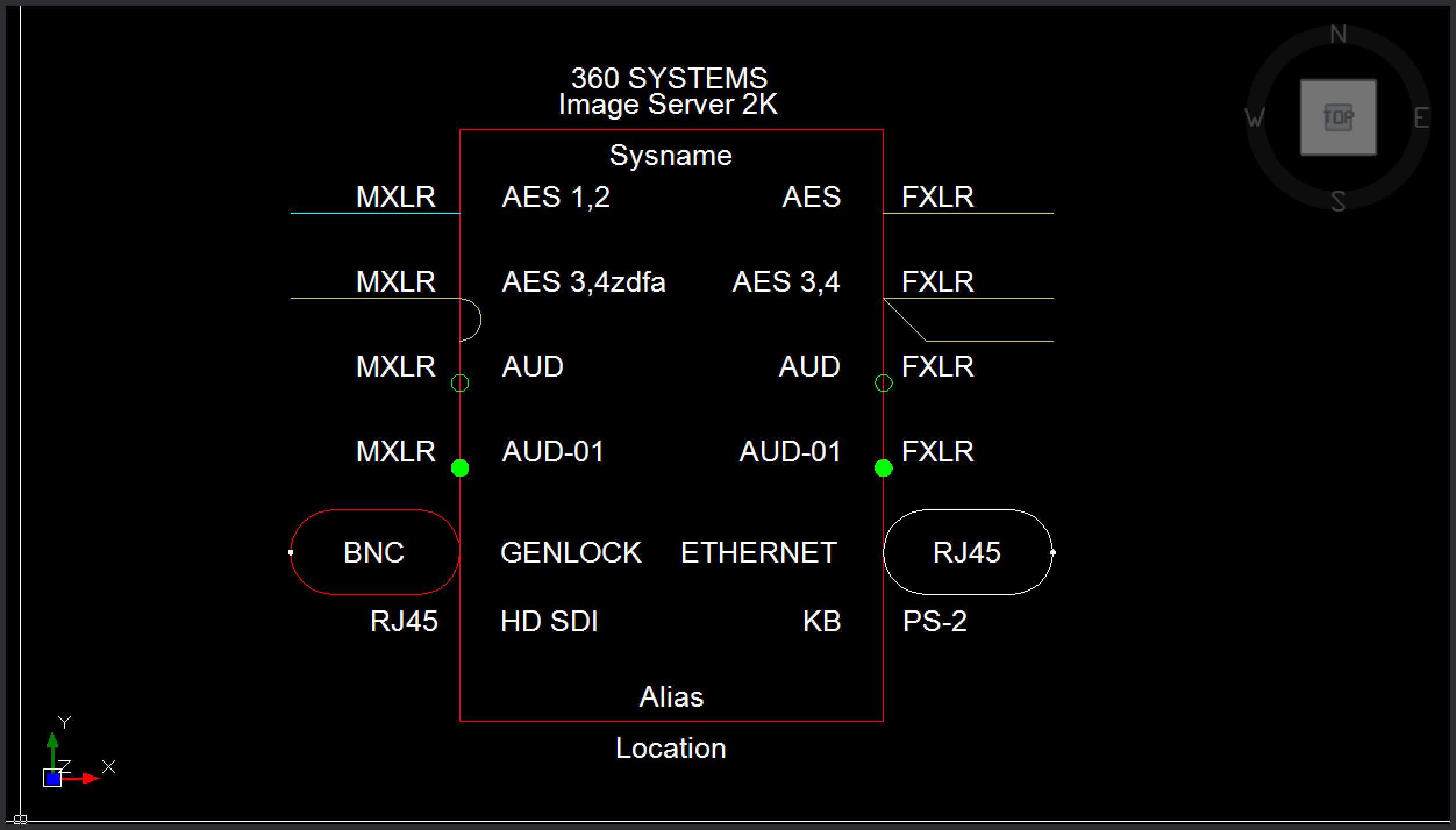This screenshot has width=1456, height=830.
Task: Click the 'Image Server 2K' text
Action: (x=668, y=105)
